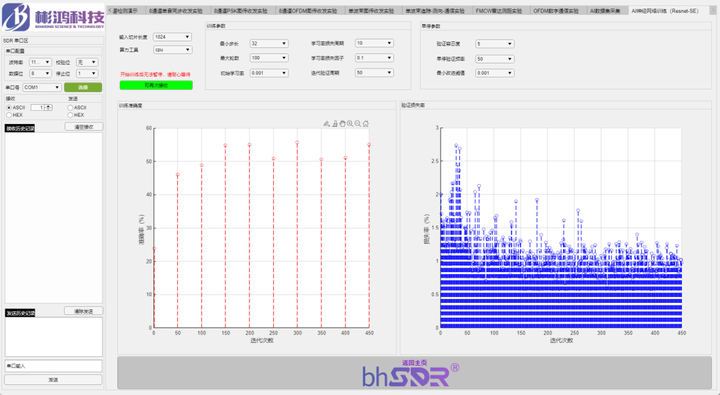Open the max epochs dropdown showing 100

point(269,58)
